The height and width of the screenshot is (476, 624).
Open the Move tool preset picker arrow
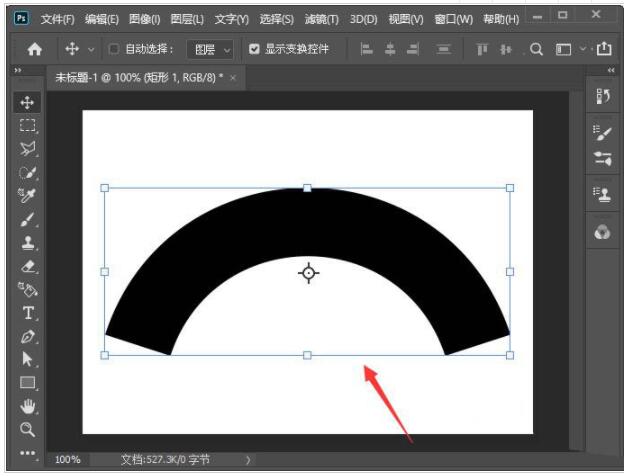91,50
